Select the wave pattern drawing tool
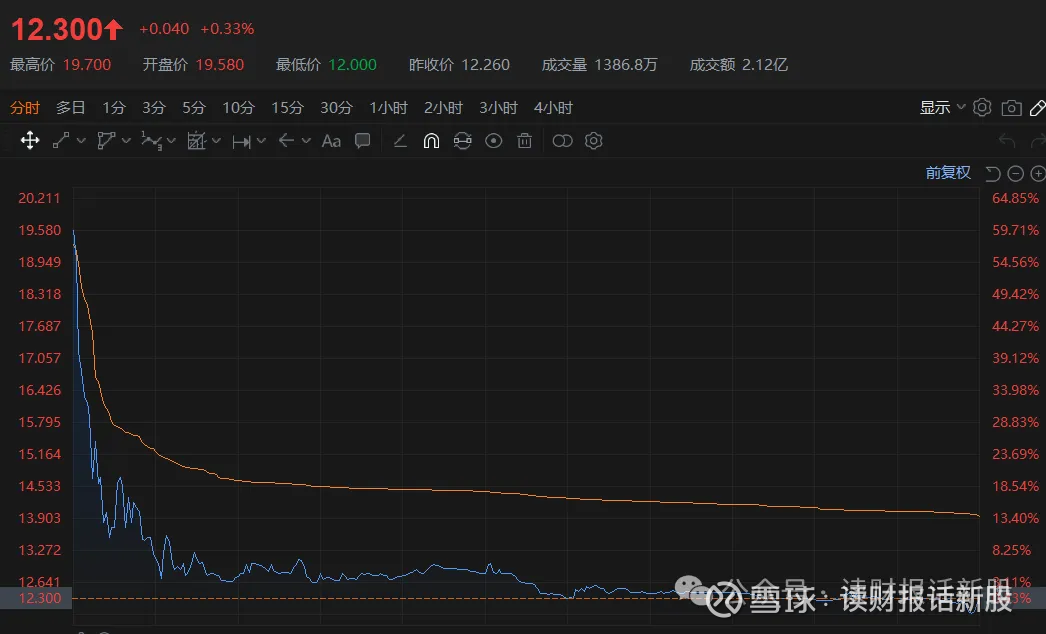Image resolution: width=1046 pixels, height=634 pixels. click(x=151, y=141)
